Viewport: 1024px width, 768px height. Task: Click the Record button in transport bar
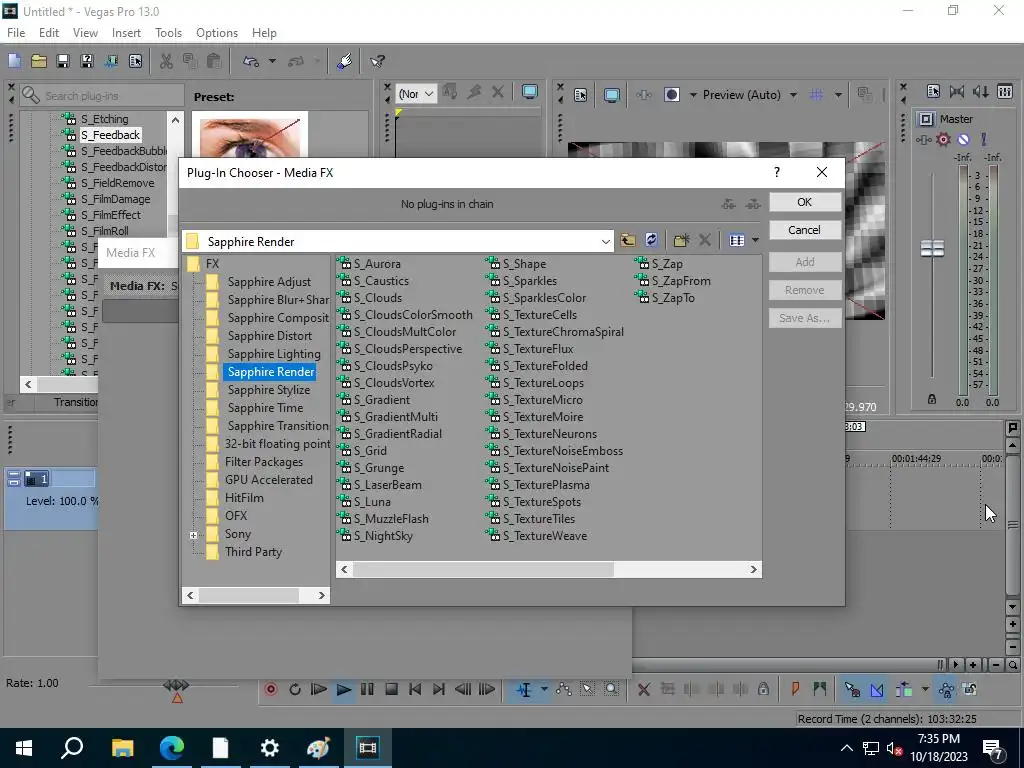[271, 689]
